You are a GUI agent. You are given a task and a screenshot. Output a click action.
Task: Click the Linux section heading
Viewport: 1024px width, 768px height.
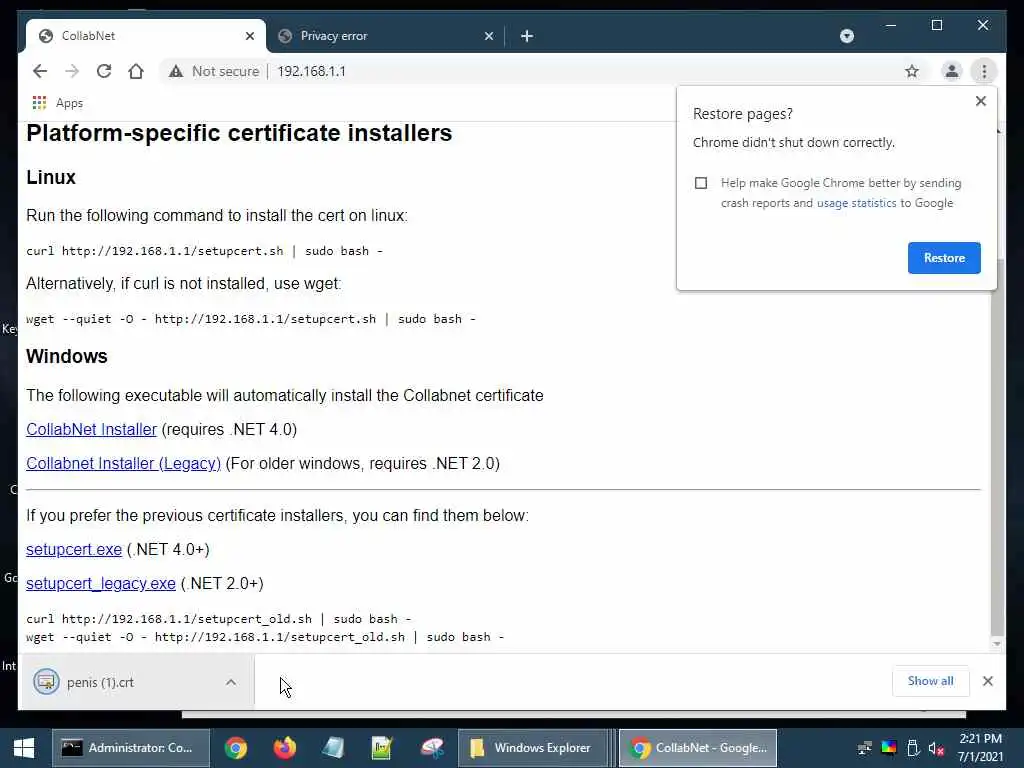click(51, 177)
